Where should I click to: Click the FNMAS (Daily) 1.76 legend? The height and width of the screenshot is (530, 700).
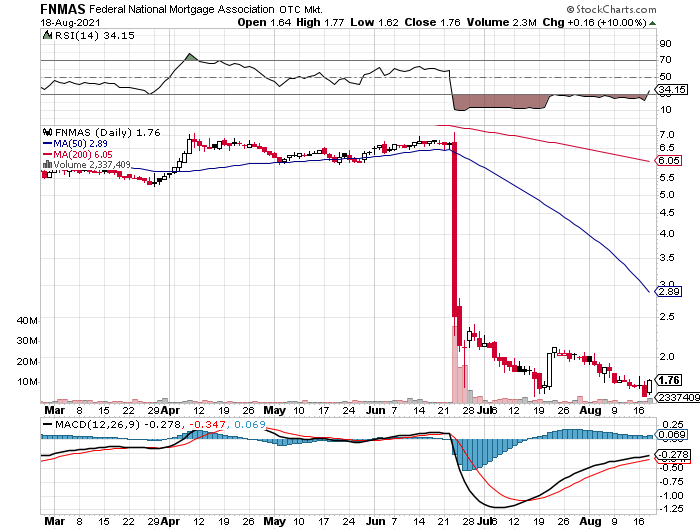click(107, 133)
